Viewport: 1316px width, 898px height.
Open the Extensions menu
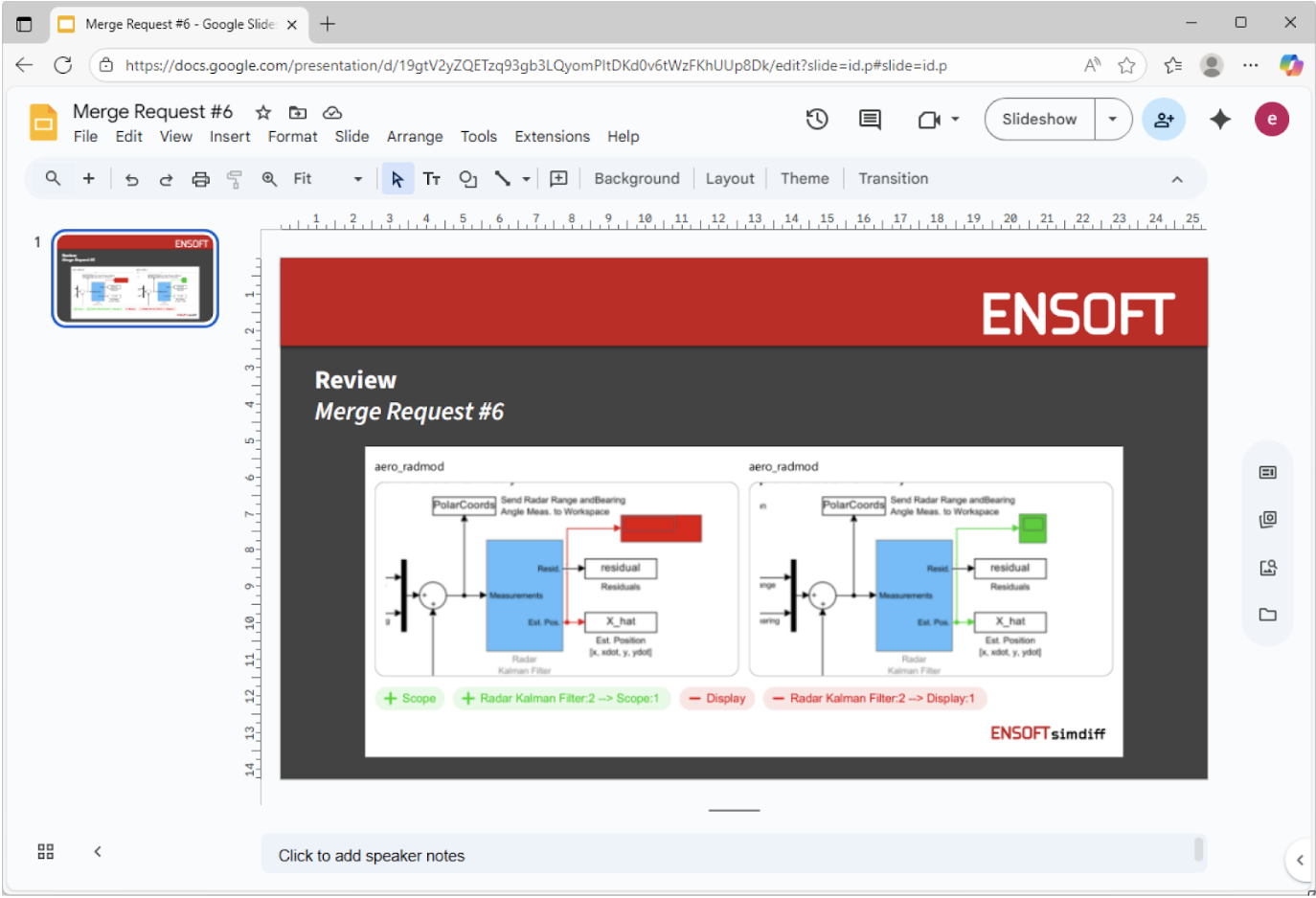click(553, 137)
